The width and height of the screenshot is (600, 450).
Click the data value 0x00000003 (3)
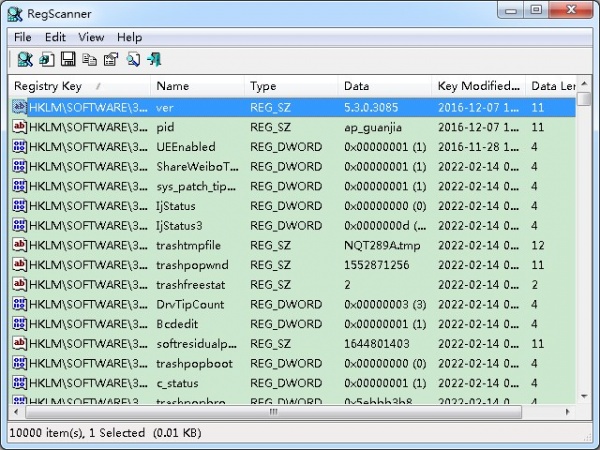pyautogui.click(x=385, y=304)
